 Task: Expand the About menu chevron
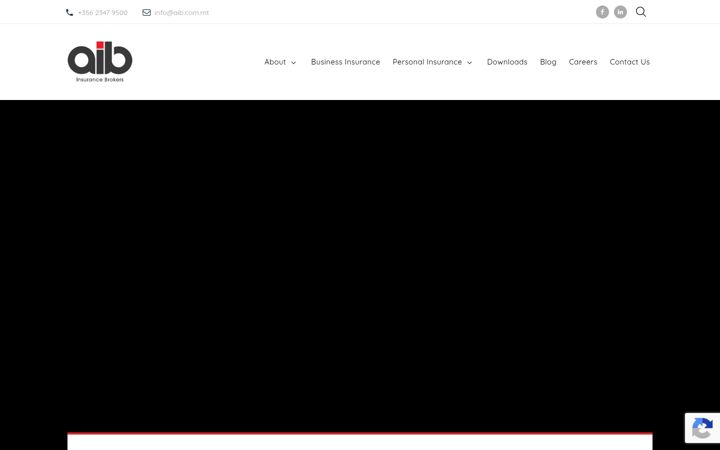[x=293, y=62]
